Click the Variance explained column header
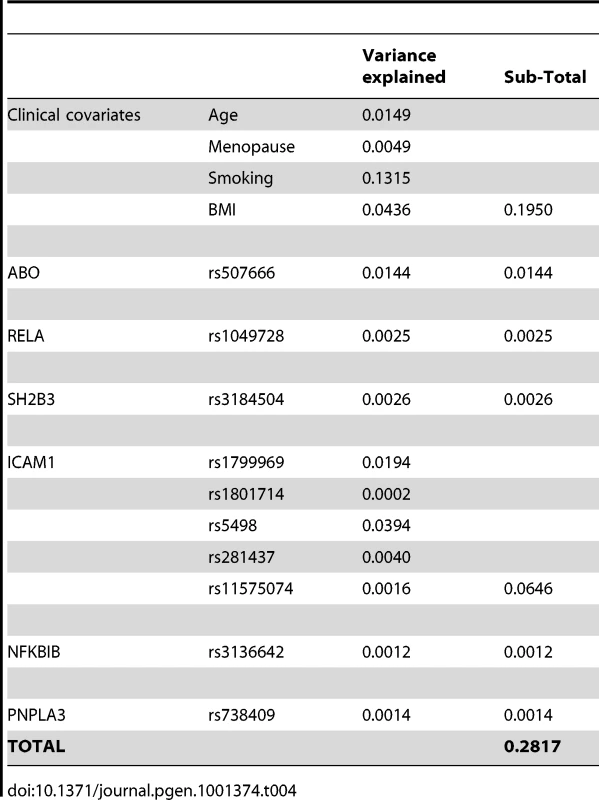599x800 pixels. (x=404, y=66)
